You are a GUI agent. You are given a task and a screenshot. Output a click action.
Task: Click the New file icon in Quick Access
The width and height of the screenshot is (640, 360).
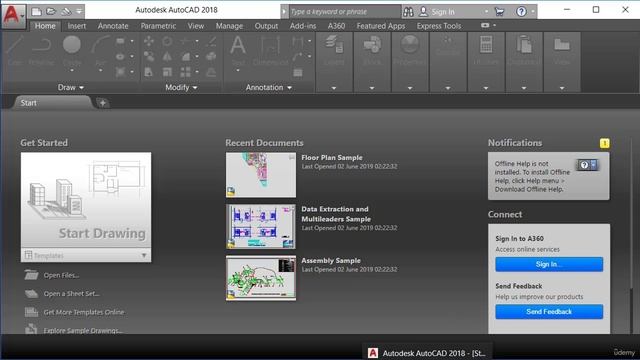coord(36,11)
